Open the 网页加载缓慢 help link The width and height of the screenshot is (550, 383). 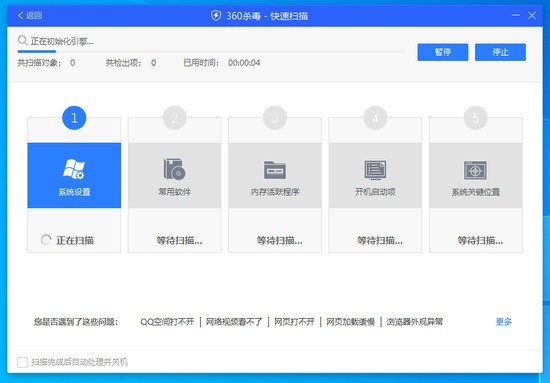(350, 322)
